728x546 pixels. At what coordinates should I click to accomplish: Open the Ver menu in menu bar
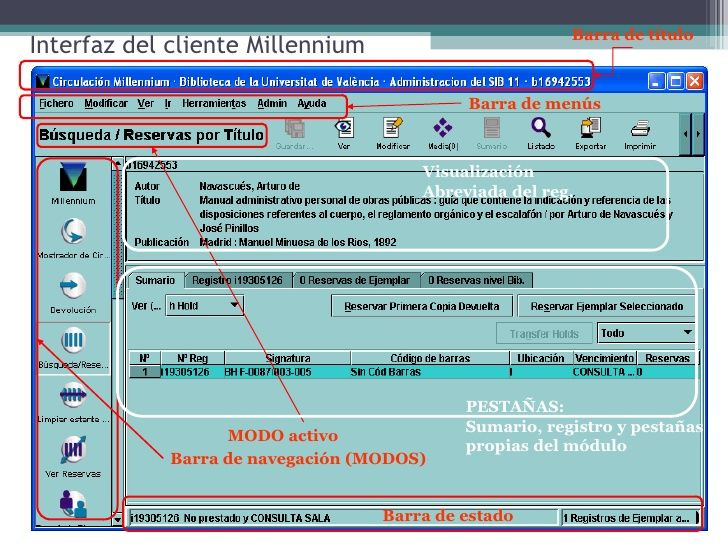[145, 104]
